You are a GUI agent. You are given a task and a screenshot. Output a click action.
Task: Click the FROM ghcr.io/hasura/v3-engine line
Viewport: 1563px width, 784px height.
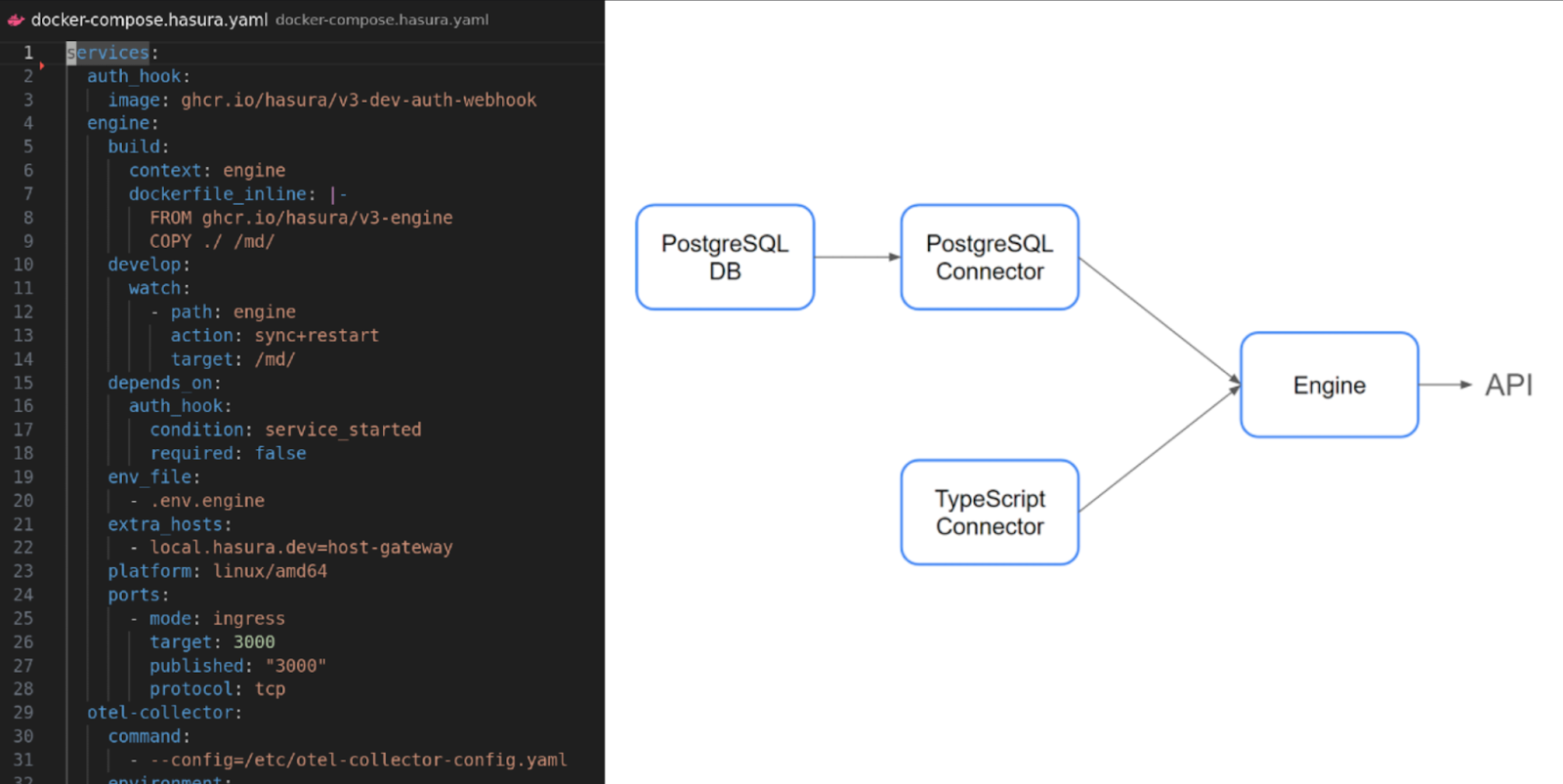tap(301, 218)
